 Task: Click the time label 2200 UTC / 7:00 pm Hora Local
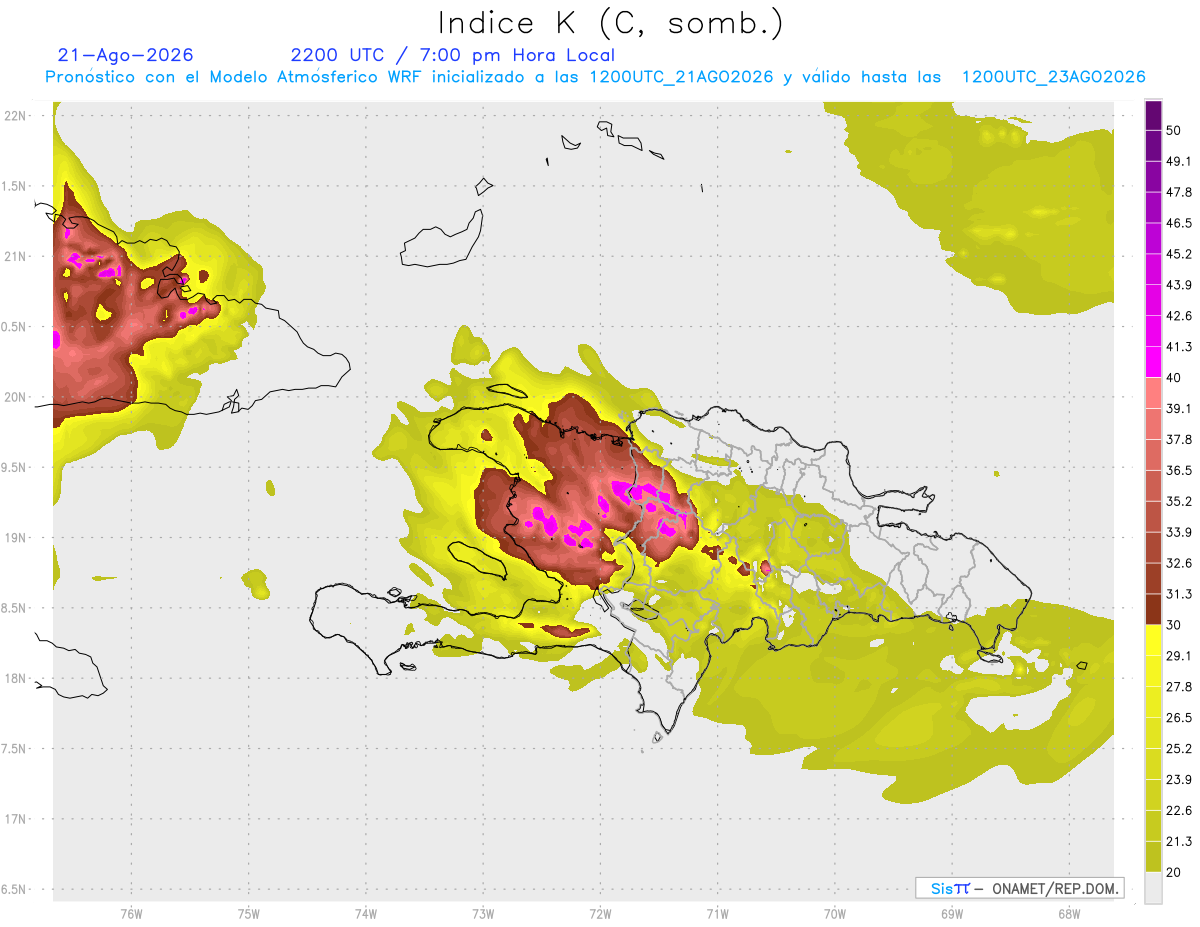tap(452, 55)
